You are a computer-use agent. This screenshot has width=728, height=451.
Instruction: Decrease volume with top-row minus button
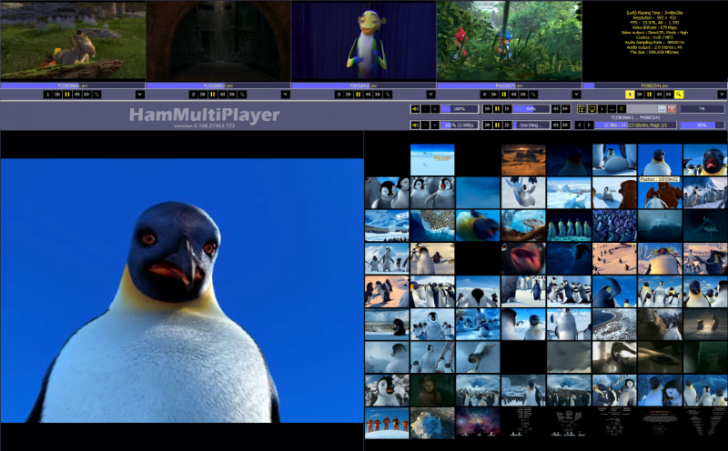[425, 109]
